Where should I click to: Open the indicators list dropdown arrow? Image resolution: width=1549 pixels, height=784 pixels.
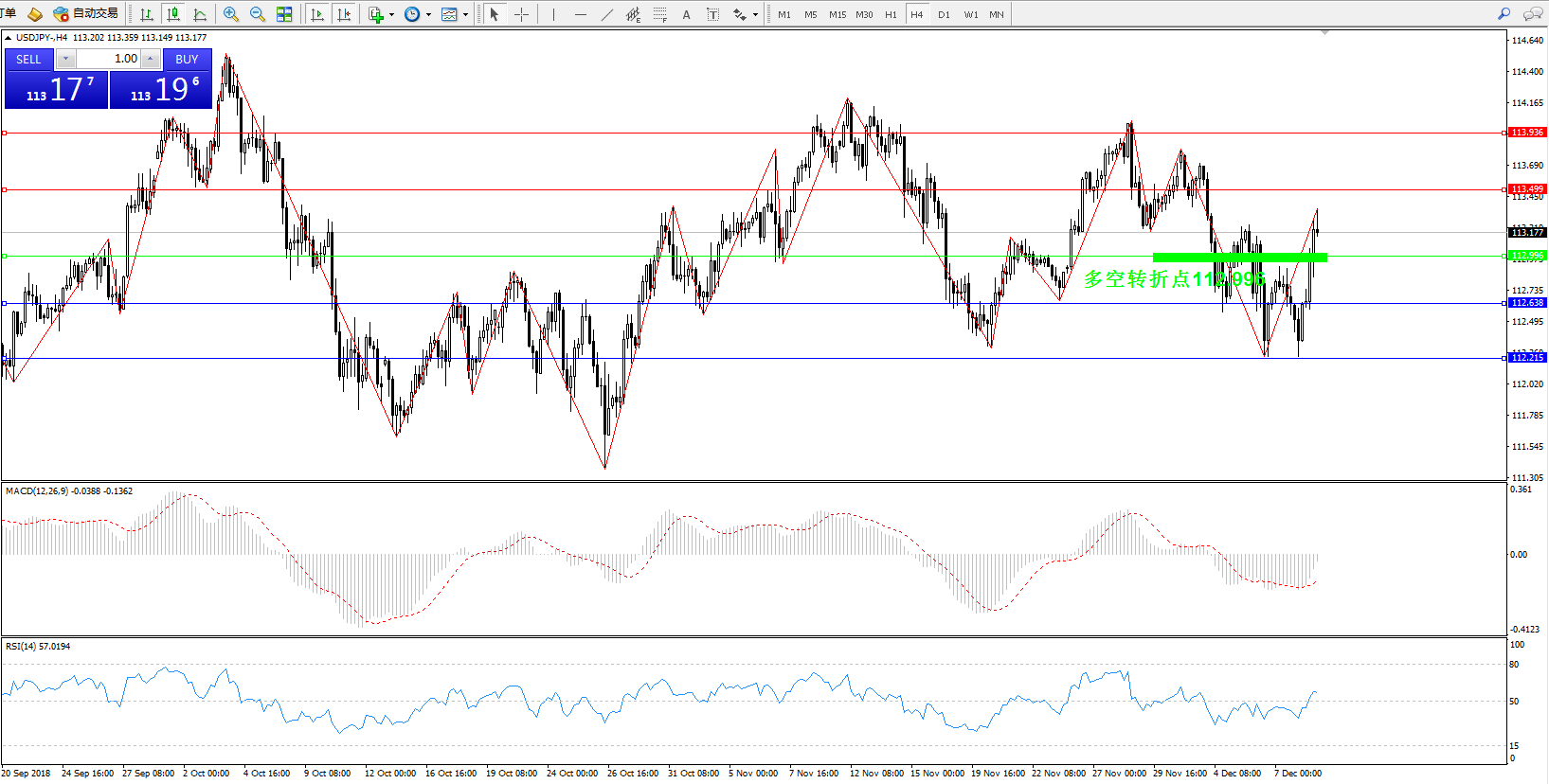(391, 15)
